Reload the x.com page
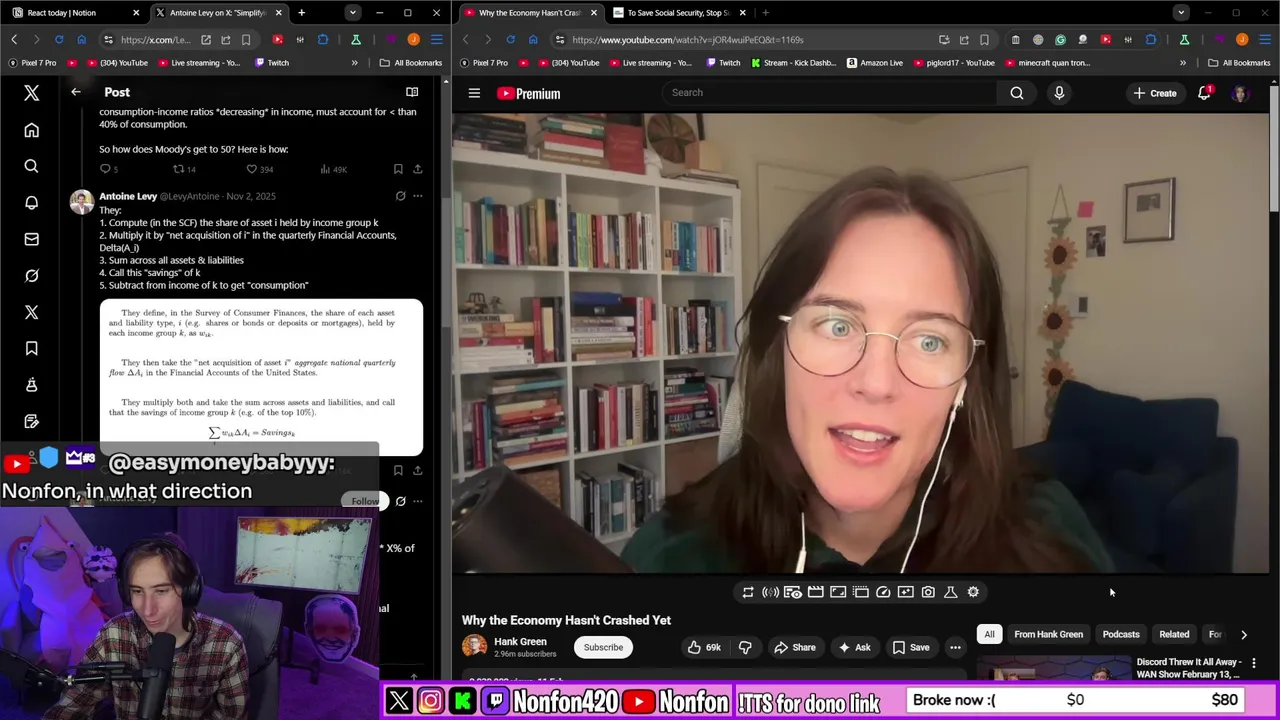The width and height of the screenshot is (1280, 720). tap(59, 40)
